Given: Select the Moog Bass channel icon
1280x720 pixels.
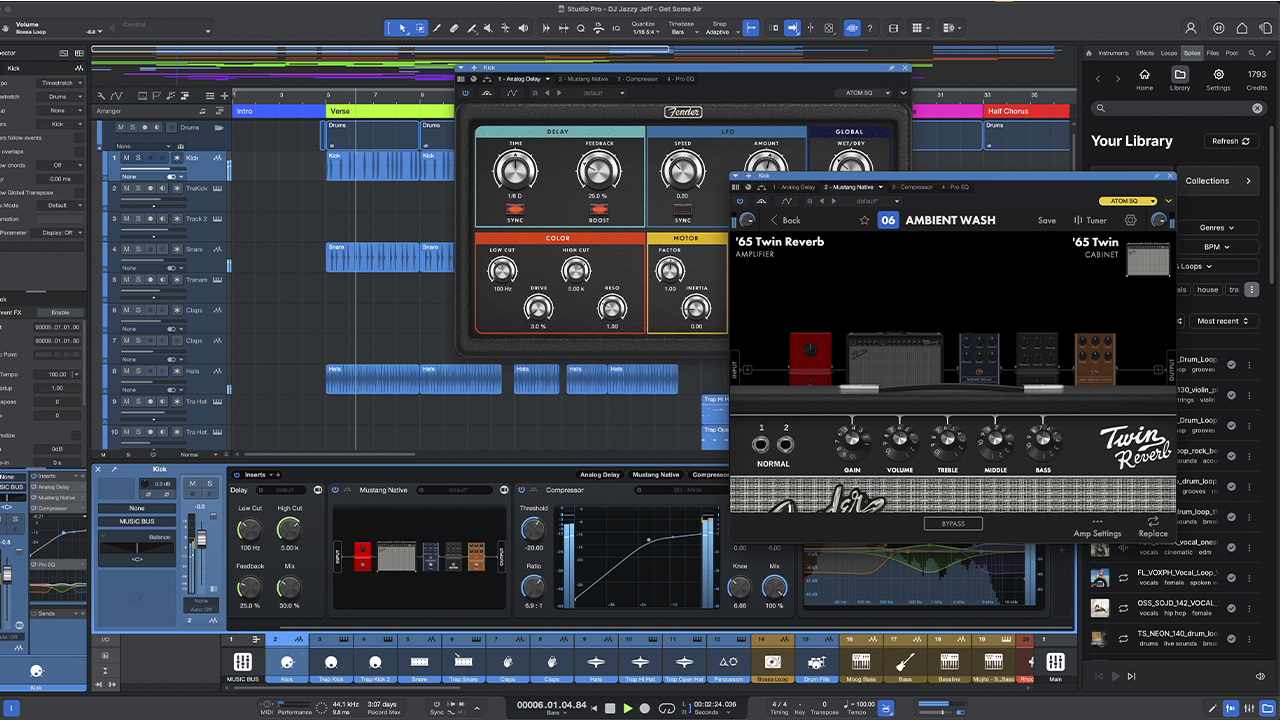Looking at the screenshot, I should (x=861, y=662).
